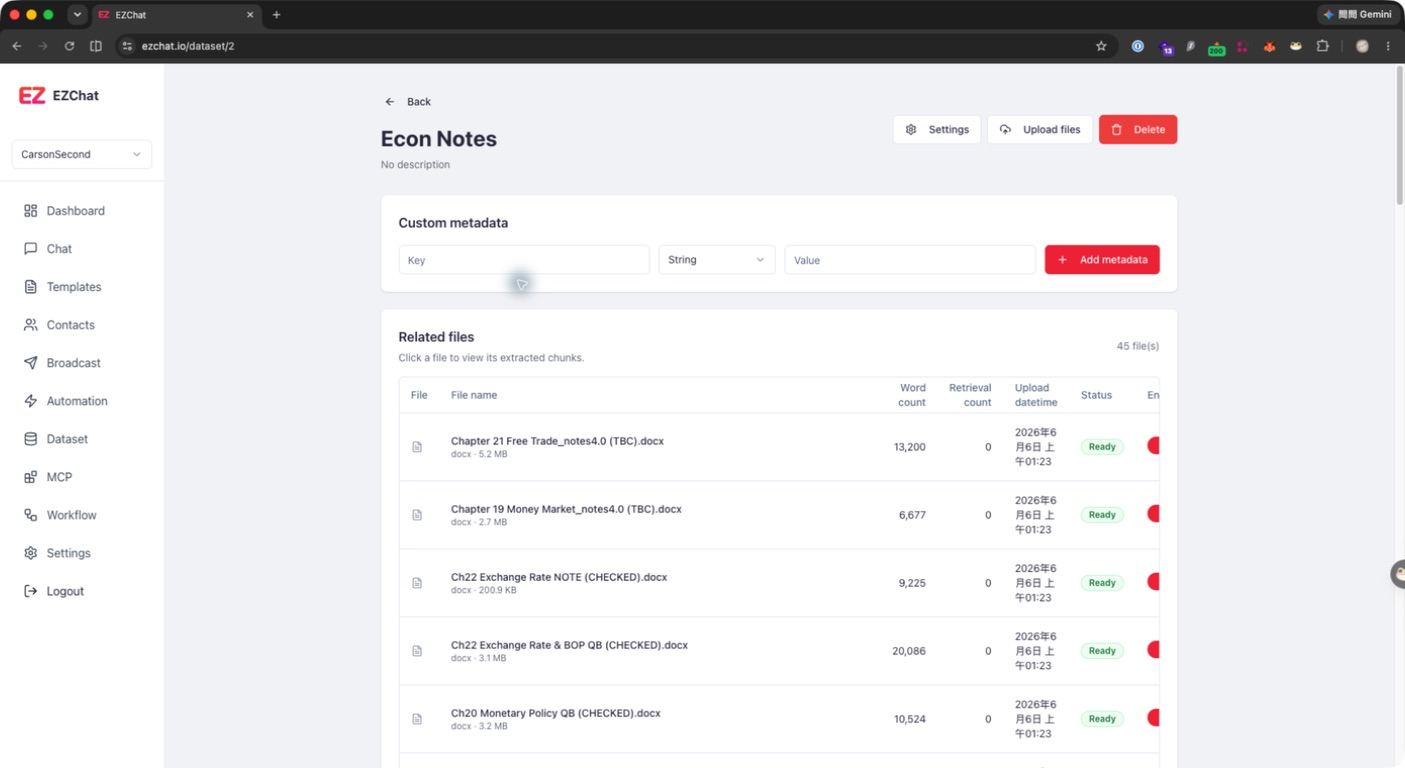Open Ch22 Exchange Rate & BOP QB file
Image resolution: width=1405 pixels, height=768 pixels.
coord(569,645)
